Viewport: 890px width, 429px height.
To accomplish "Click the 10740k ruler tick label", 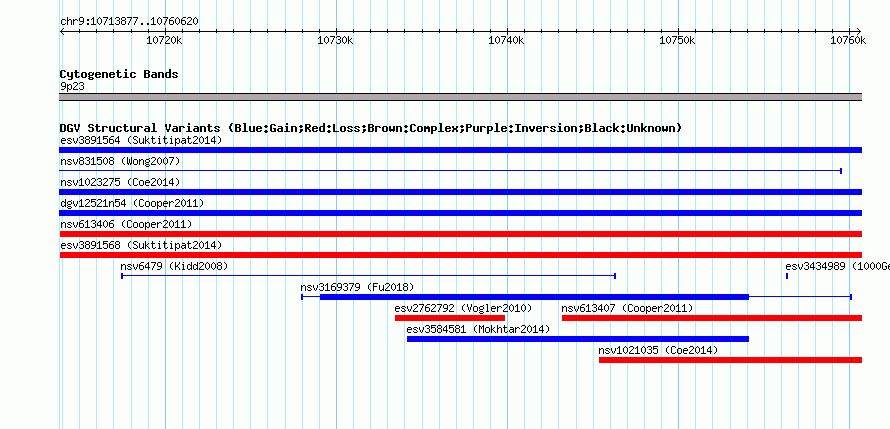I will [x=506, y=40].
